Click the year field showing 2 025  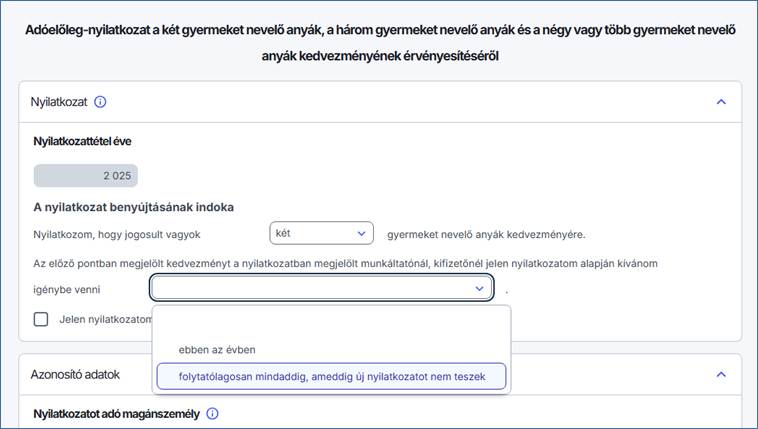click(x=86, y=176)
